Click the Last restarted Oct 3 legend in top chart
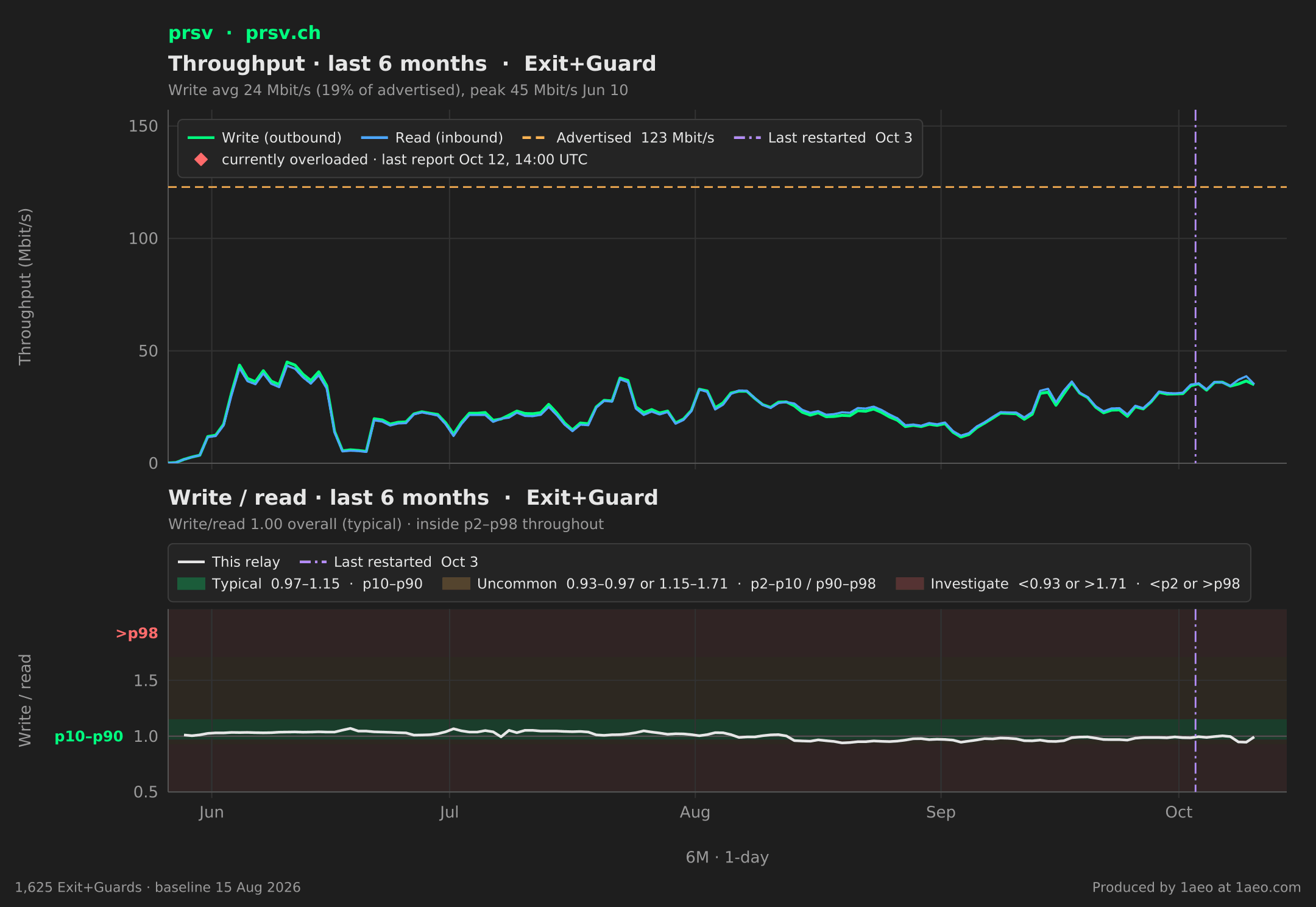This screenshot has width=1316, height=907. tap(823, 138)
